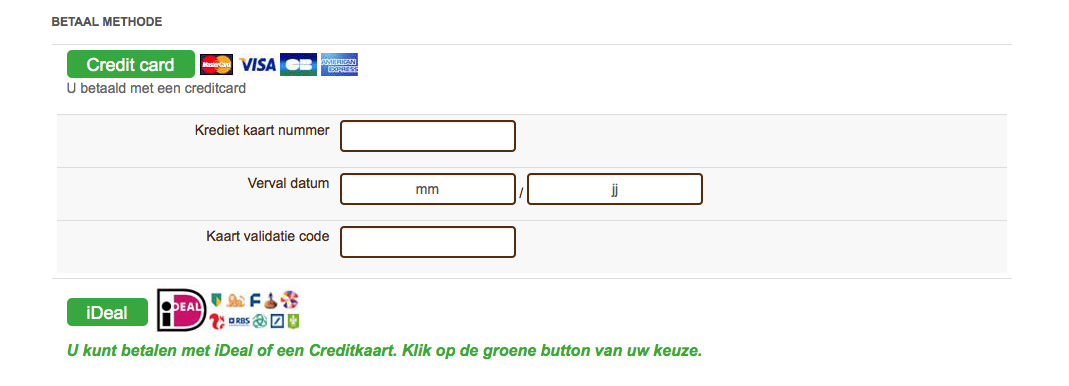Click the ABN AMRO shield logo
This screenshot has height=386, width=1069.
(216, 300)
